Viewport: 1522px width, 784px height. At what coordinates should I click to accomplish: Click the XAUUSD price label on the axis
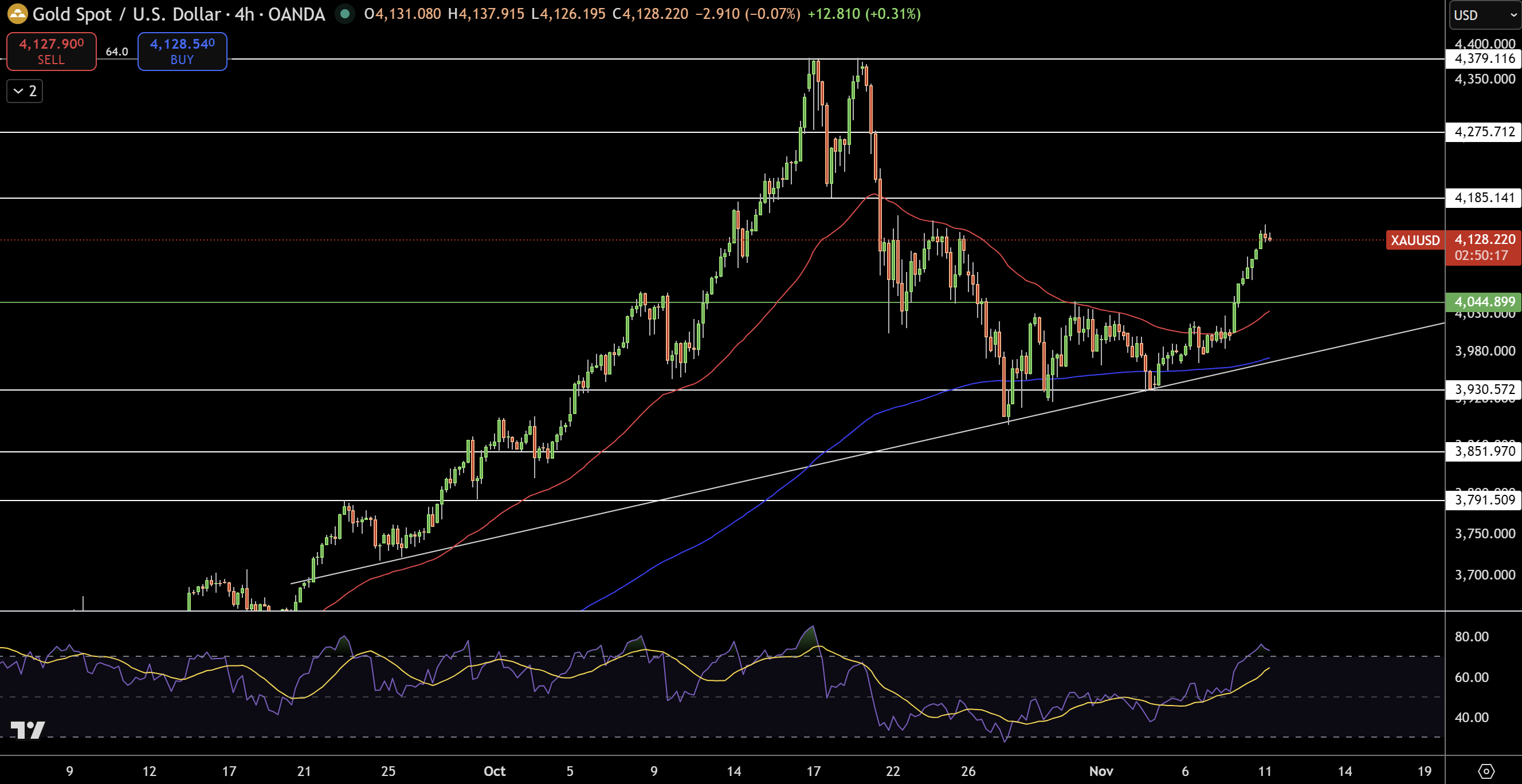pos(1414,241)
